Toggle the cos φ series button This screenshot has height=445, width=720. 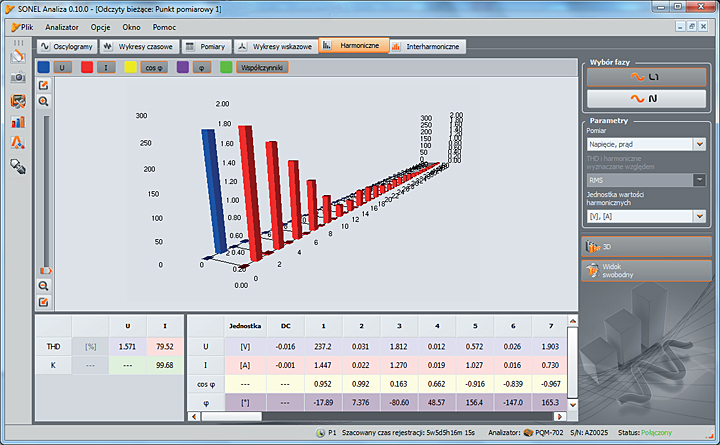click(x=155, y=67)
